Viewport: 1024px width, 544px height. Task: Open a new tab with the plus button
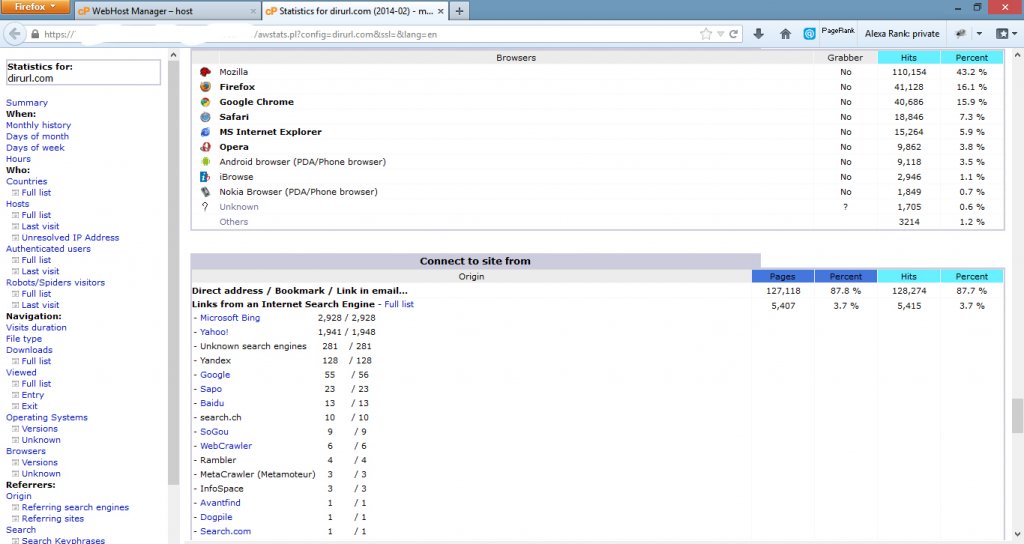(x=459, y=11)
